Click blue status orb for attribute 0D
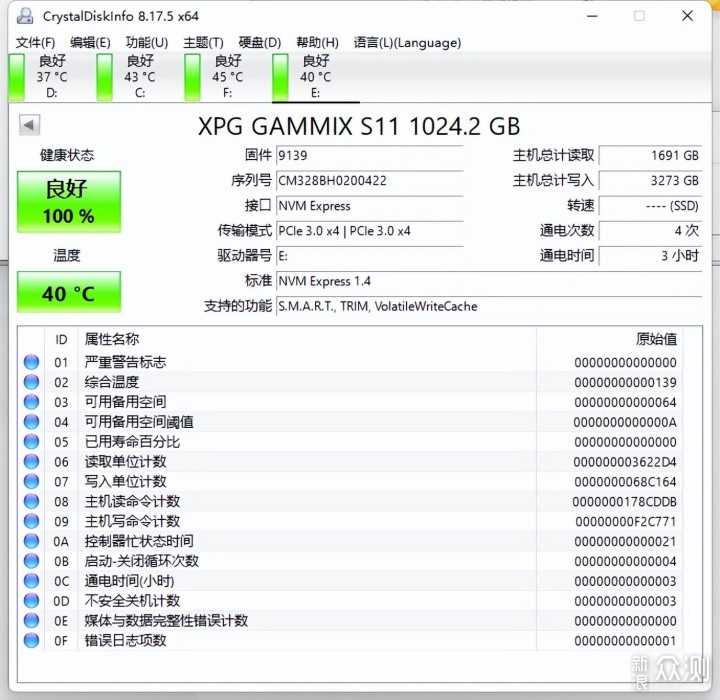Image resolution: width=720 pixels, height=700 pixels. (31, 600)
